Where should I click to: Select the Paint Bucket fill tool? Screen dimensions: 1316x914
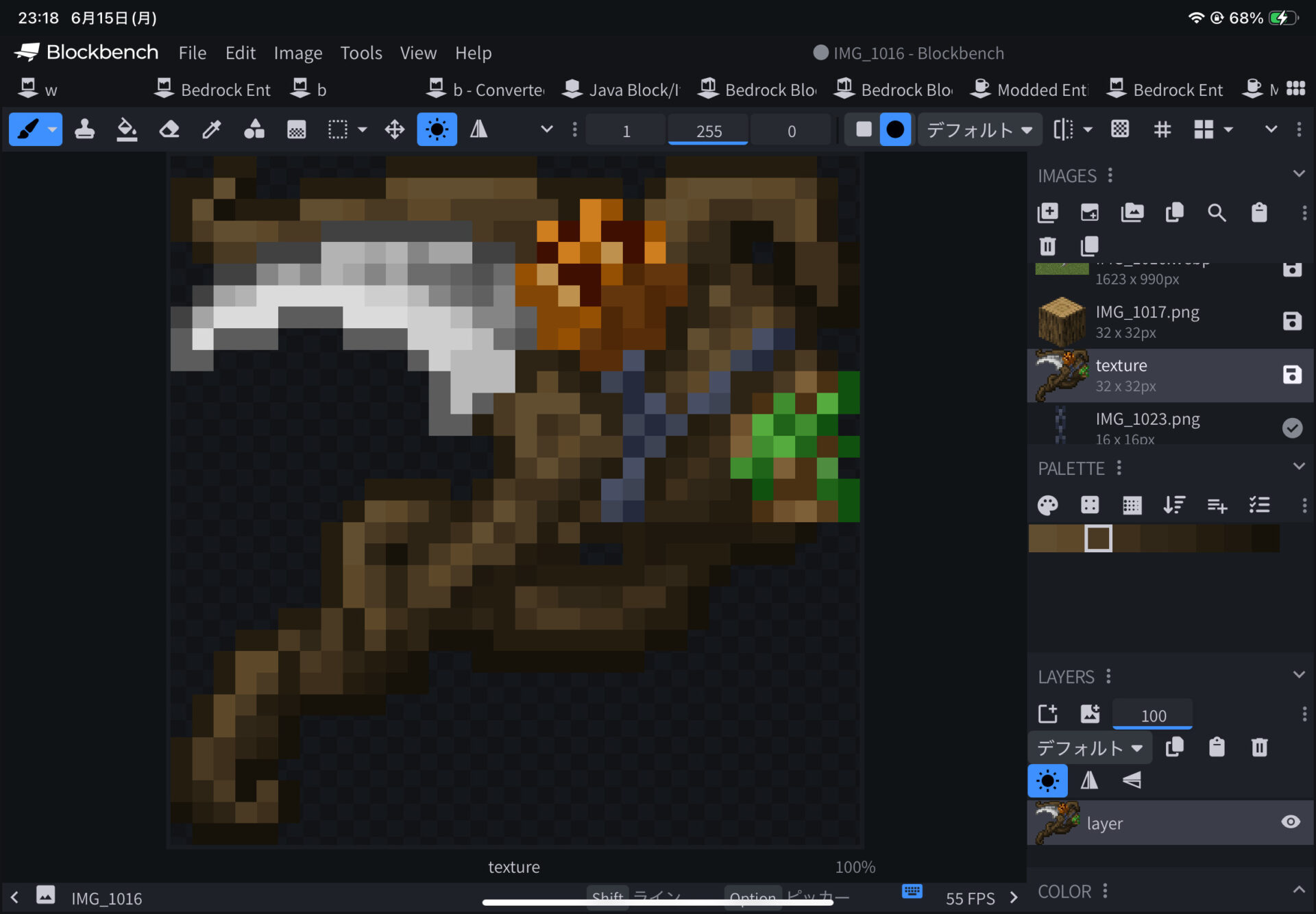tap(127, 129)
